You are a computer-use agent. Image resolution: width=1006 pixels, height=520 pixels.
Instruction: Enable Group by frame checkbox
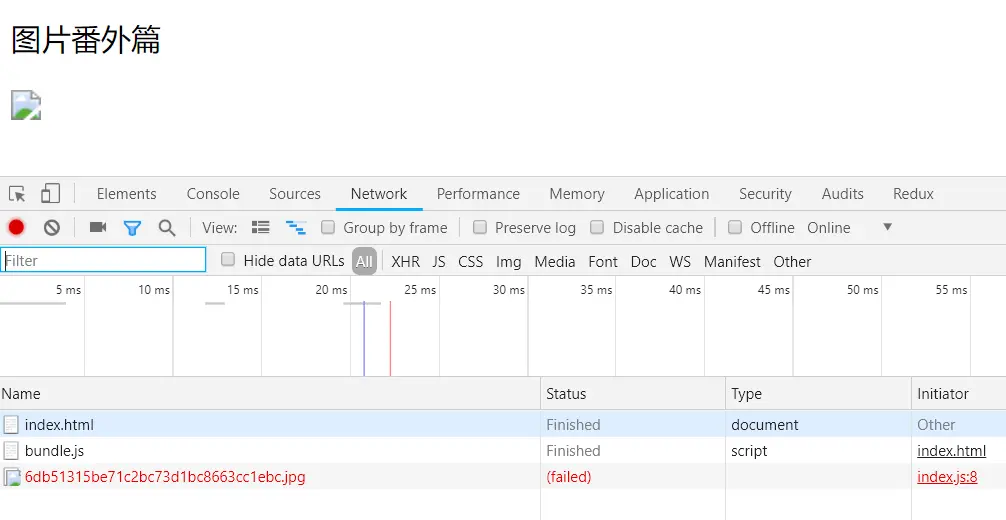click(328, 227)
